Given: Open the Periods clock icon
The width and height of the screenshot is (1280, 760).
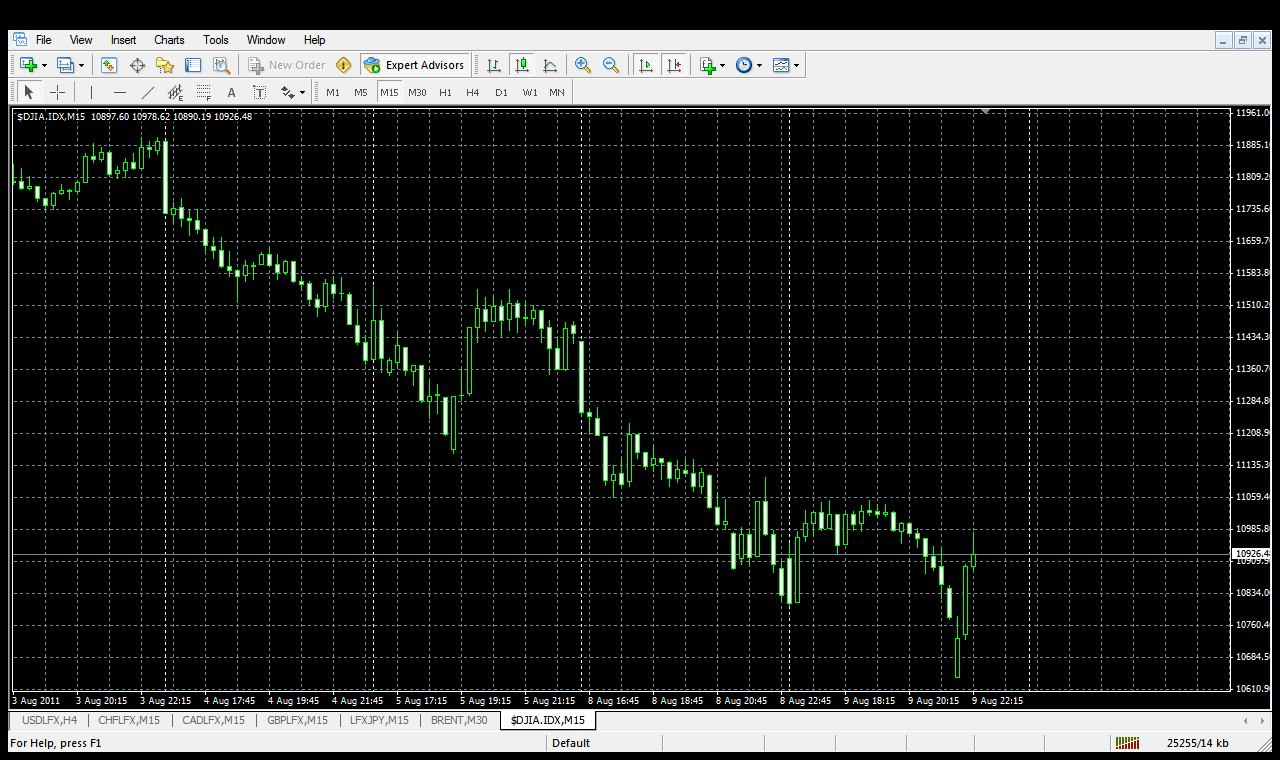Looking at the screenshot, I should tap(744, 65).
